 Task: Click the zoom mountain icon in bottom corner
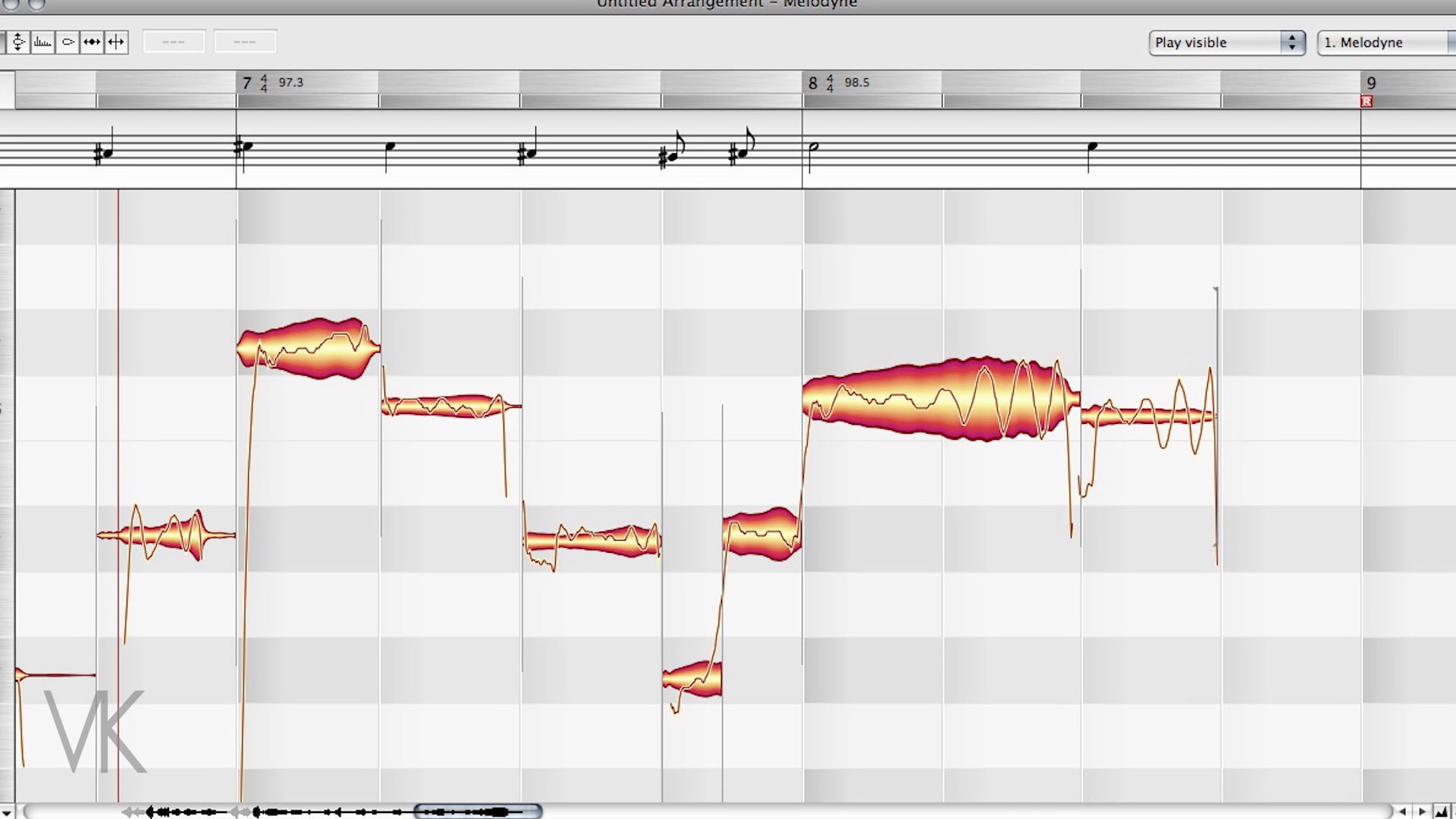click(1442, 811)
